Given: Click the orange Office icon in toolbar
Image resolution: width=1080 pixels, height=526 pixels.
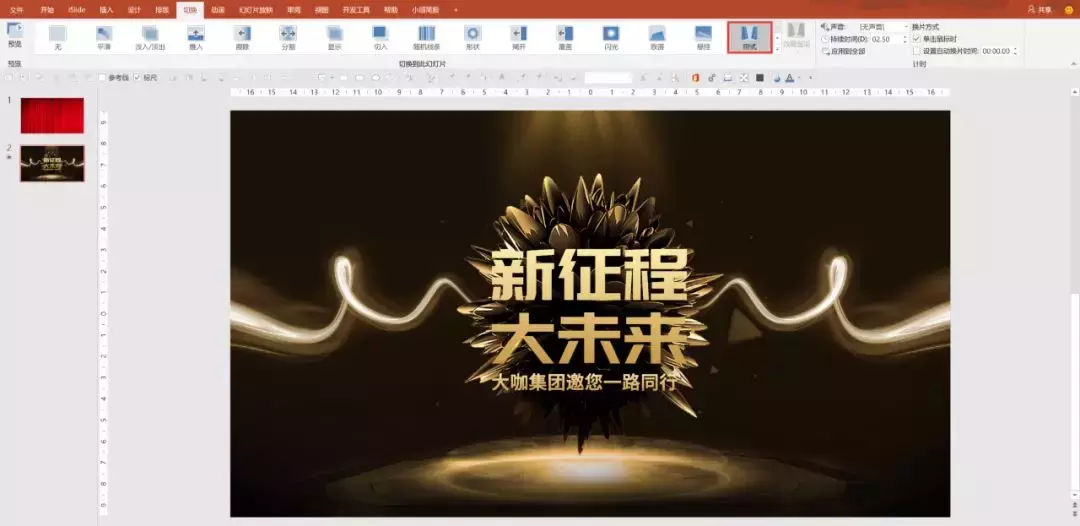Looking at the screenshot, I should [x=696, y=78].
